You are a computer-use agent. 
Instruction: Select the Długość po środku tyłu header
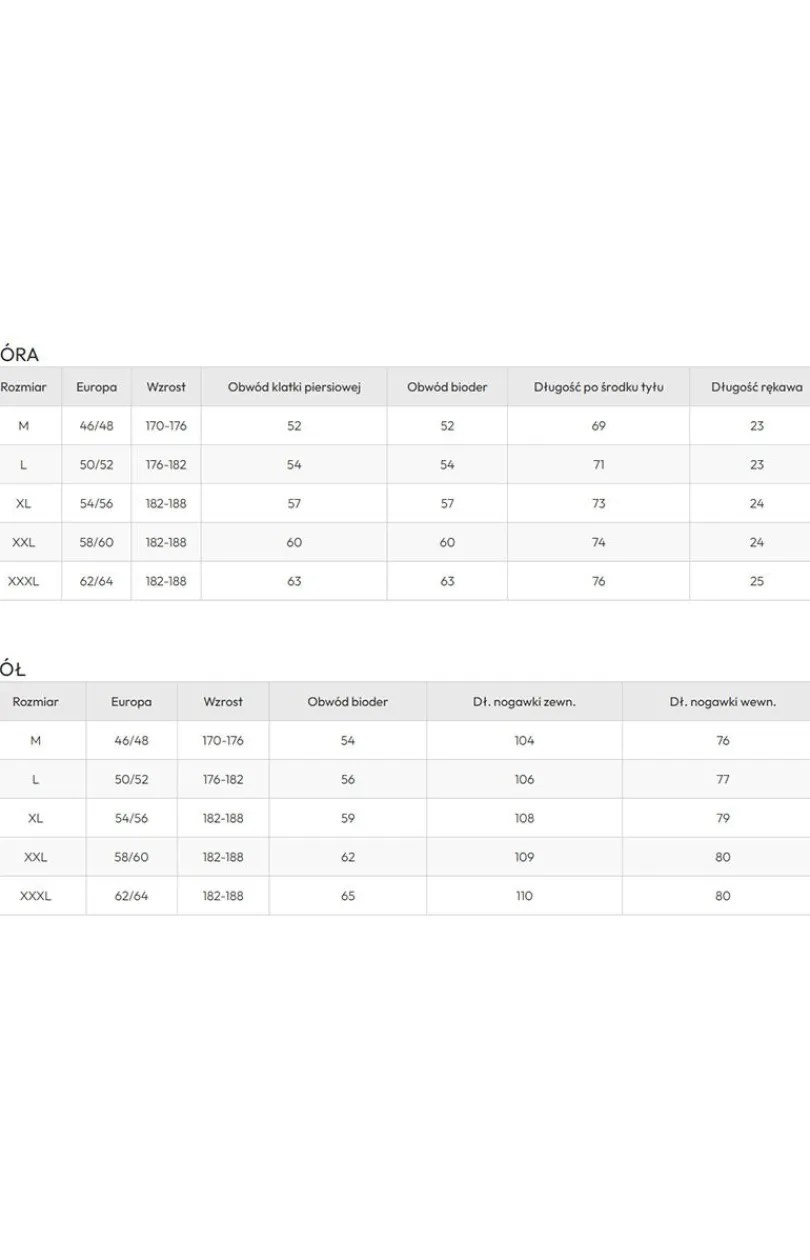[x=598, y=387]
